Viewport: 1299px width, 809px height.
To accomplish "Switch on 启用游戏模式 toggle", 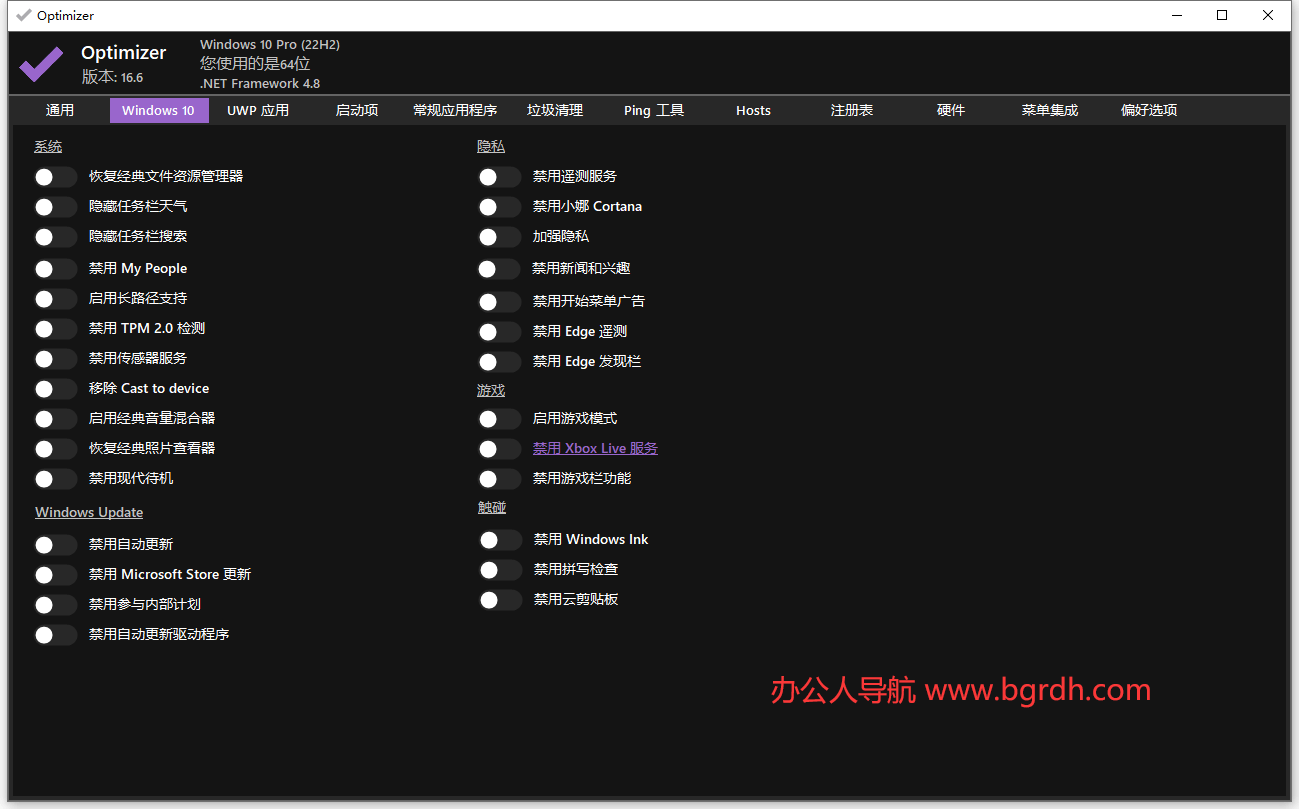I will coord(499,419).
